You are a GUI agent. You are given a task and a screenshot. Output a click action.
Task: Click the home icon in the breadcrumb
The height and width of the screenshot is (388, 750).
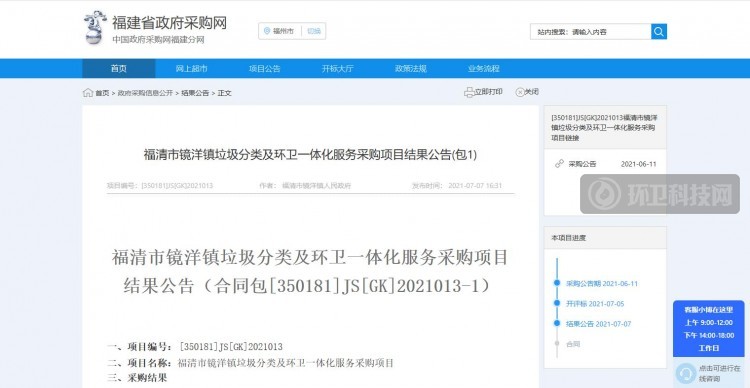[x=88, y=92]
